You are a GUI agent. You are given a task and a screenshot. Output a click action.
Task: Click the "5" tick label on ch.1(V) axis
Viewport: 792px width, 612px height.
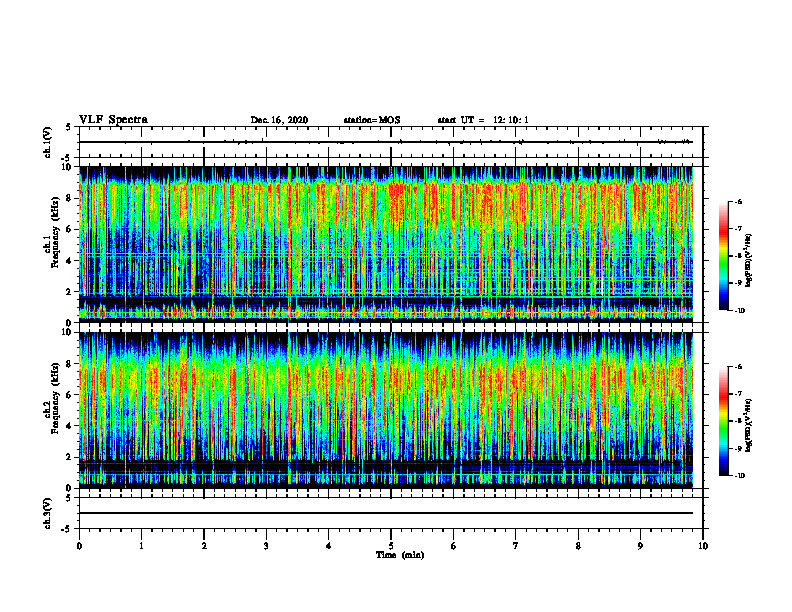point(70,128)
